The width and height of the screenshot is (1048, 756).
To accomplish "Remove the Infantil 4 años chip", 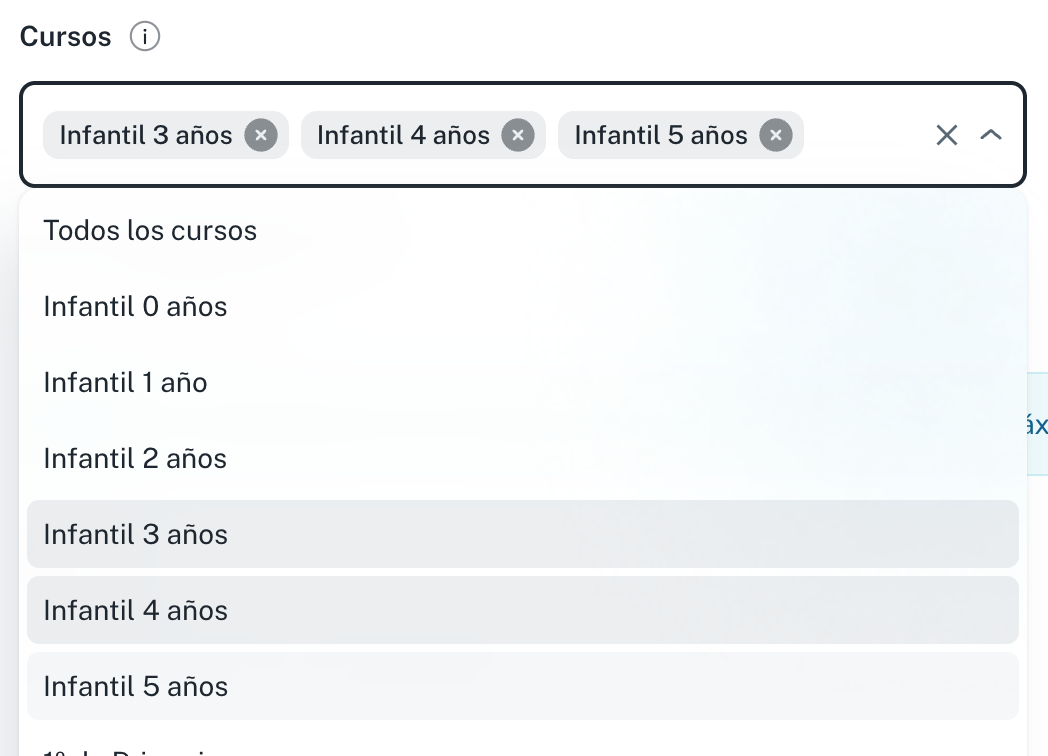I will [x=518, y=135].
